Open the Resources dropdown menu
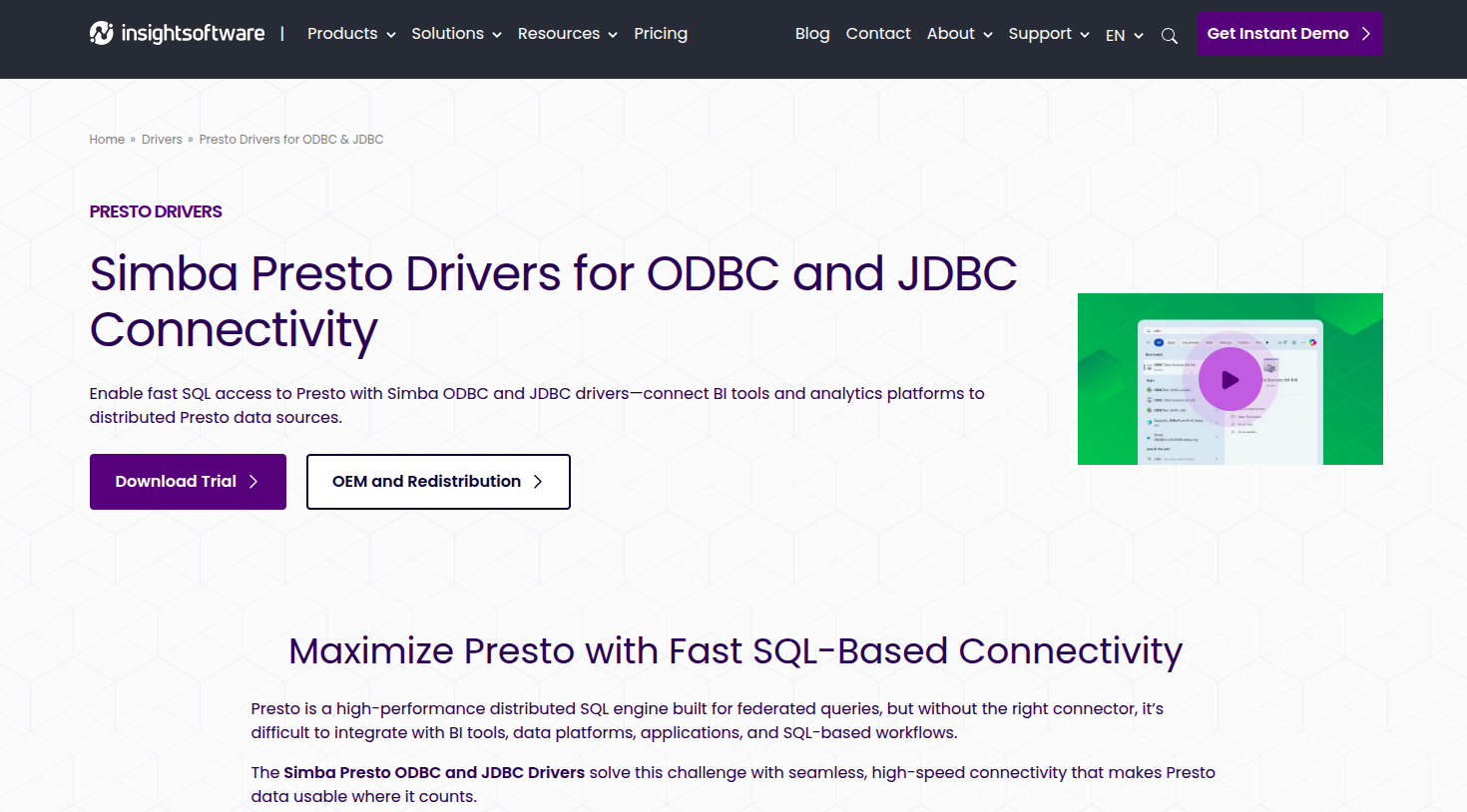Screen dimensions: 1467x812 click(567, 34)
